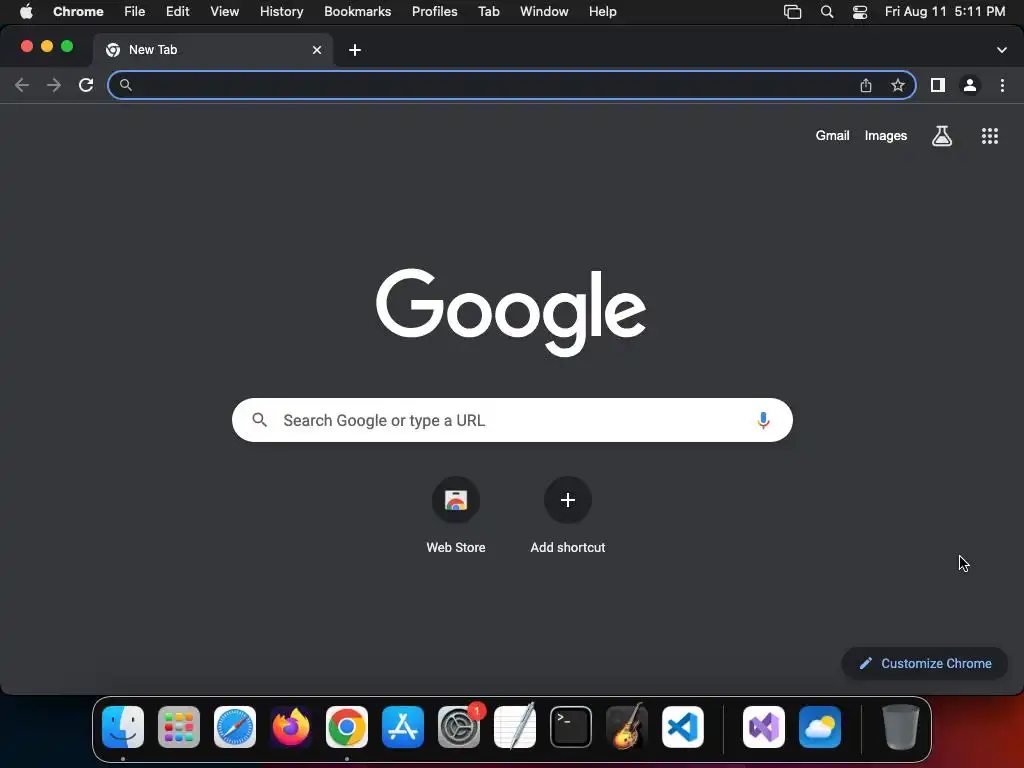Image resolution: width=1024 pixels, height=768 pixels.
Task: Open Finder from the Dock
Action: [x=123, y=727]
